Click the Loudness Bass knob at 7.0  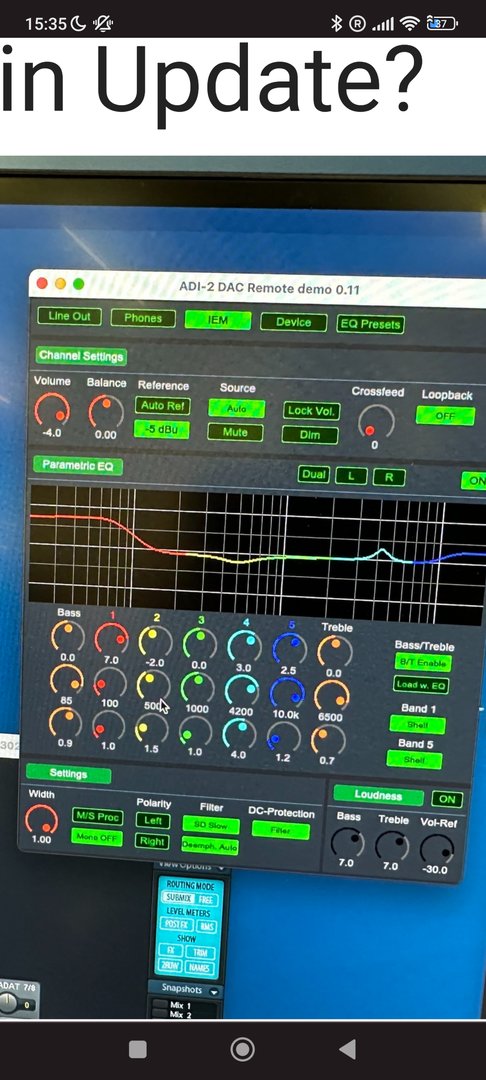(x=347, y=844)
